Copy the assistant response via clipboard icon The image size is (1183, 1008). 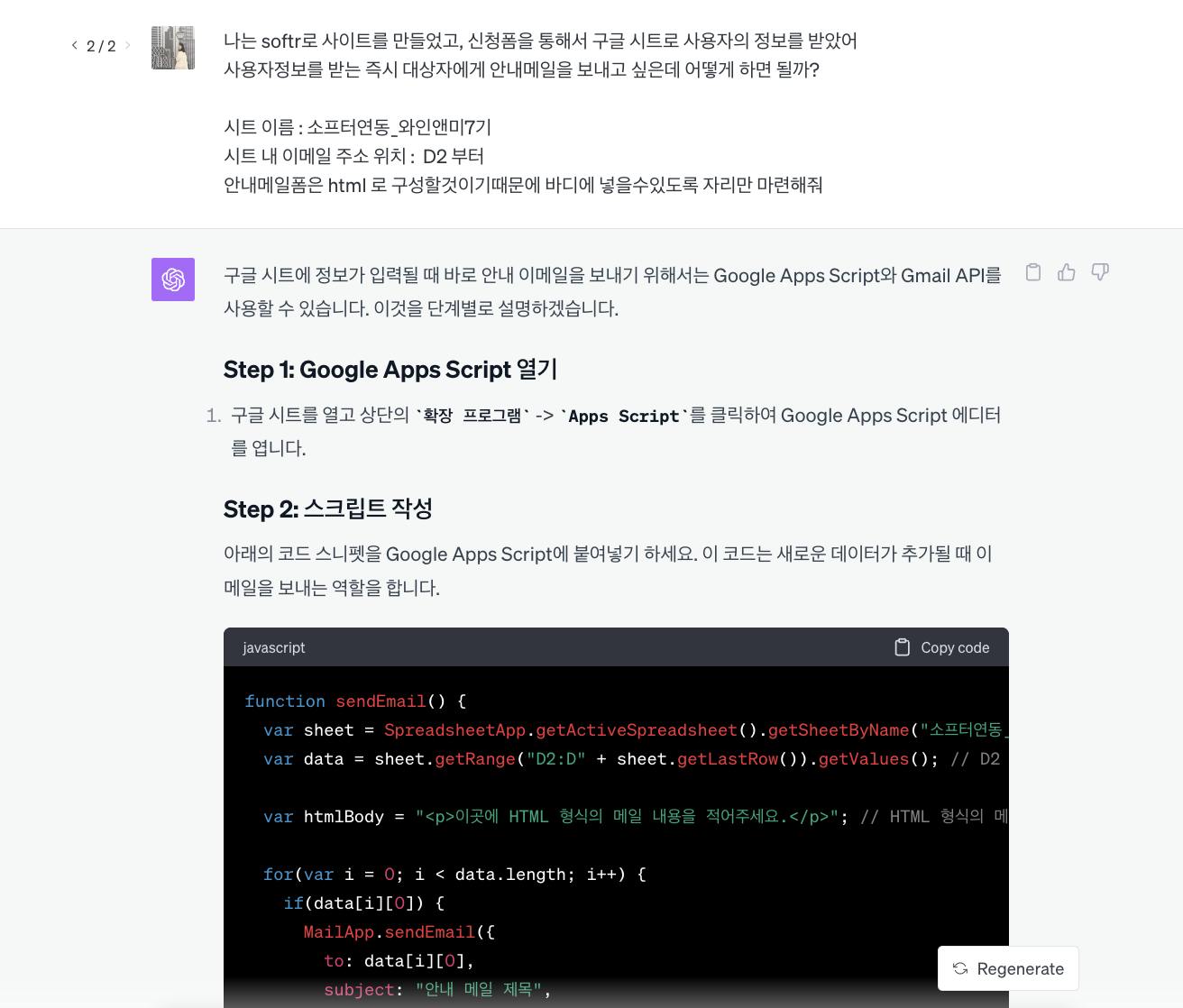click(1033, 272)
